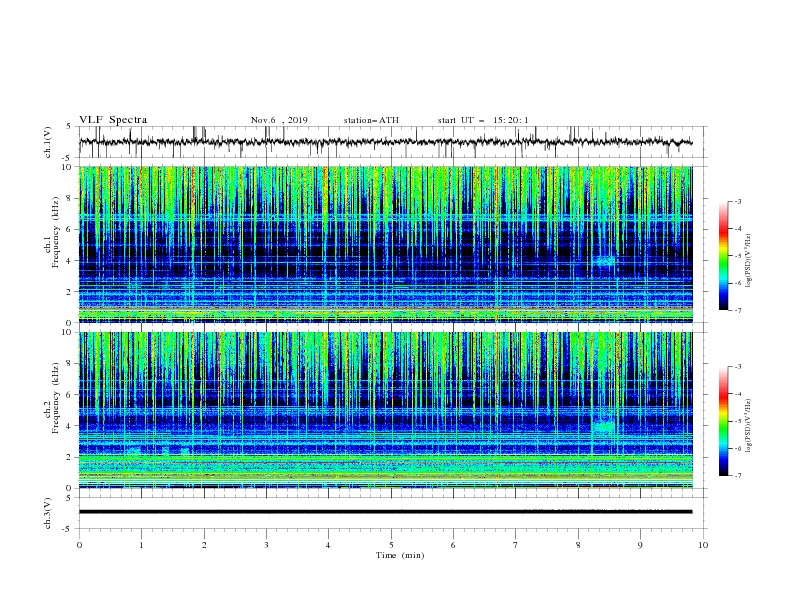Click the '0' tick on the time axis
The width and height of the screenshot is (792, 612).
point(79,545)
